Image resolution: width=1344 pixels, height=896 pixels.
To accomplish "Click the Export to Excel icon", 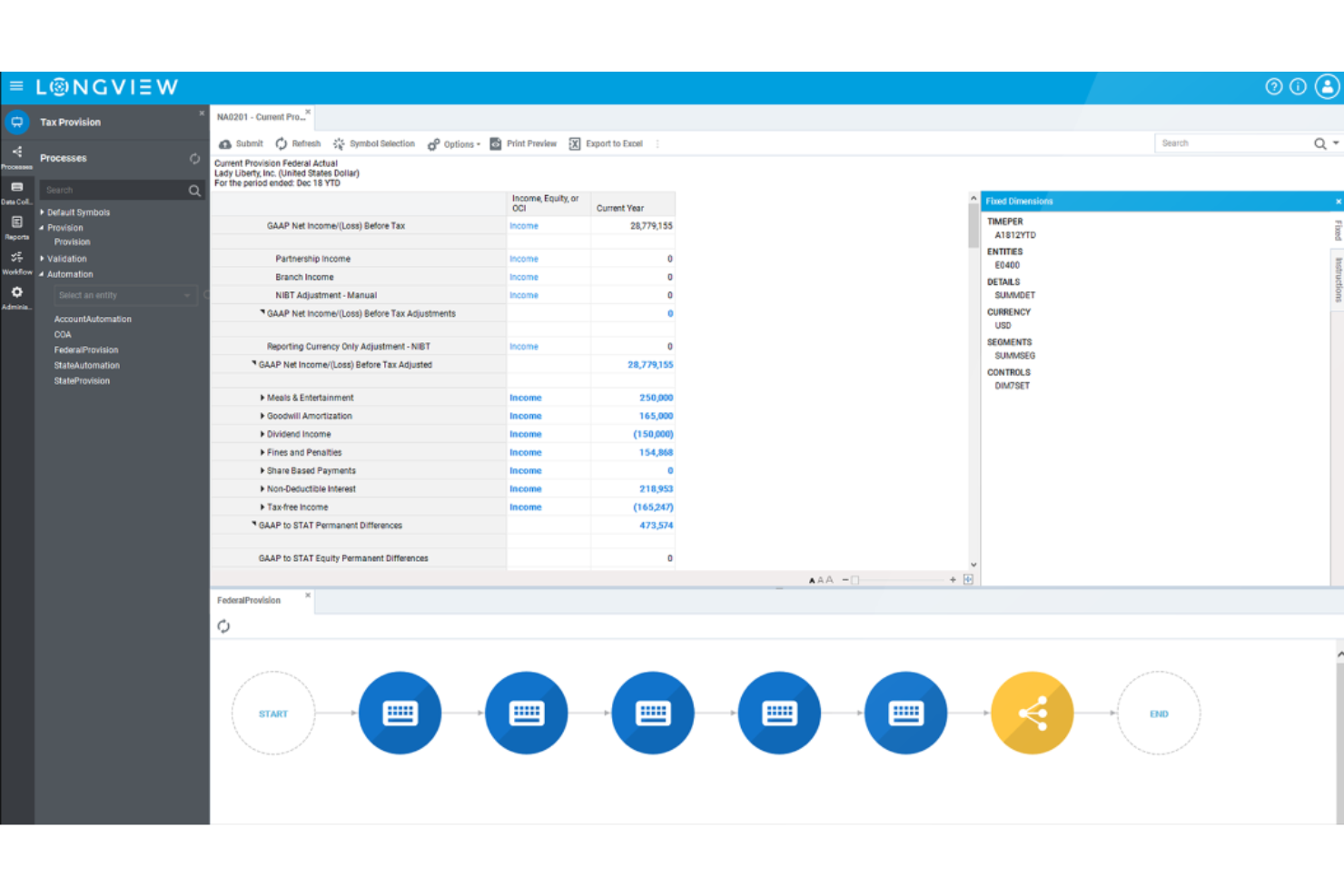I will click(575, 143).
